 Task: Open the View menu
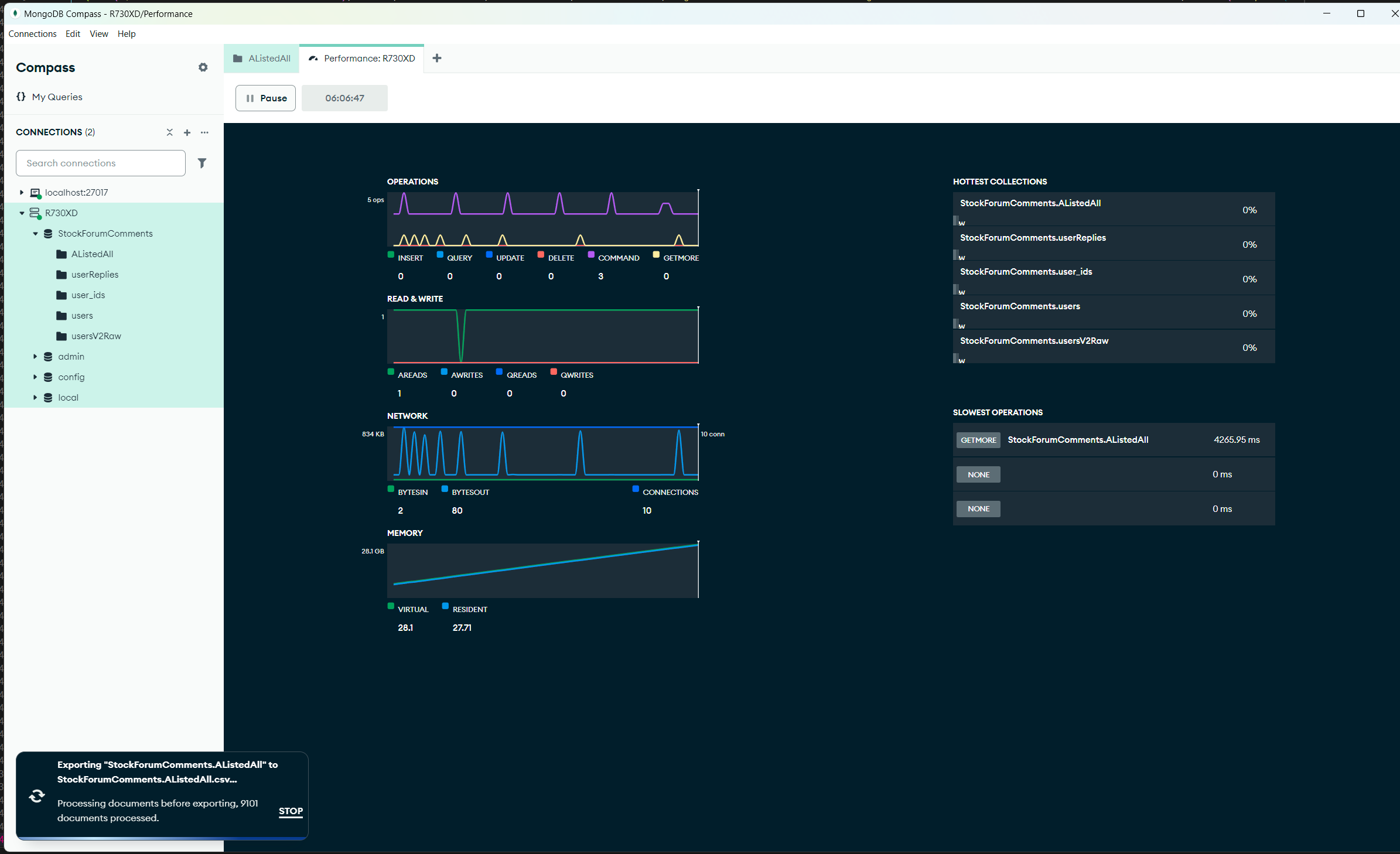pyautogui.click(x=98, y=34)
